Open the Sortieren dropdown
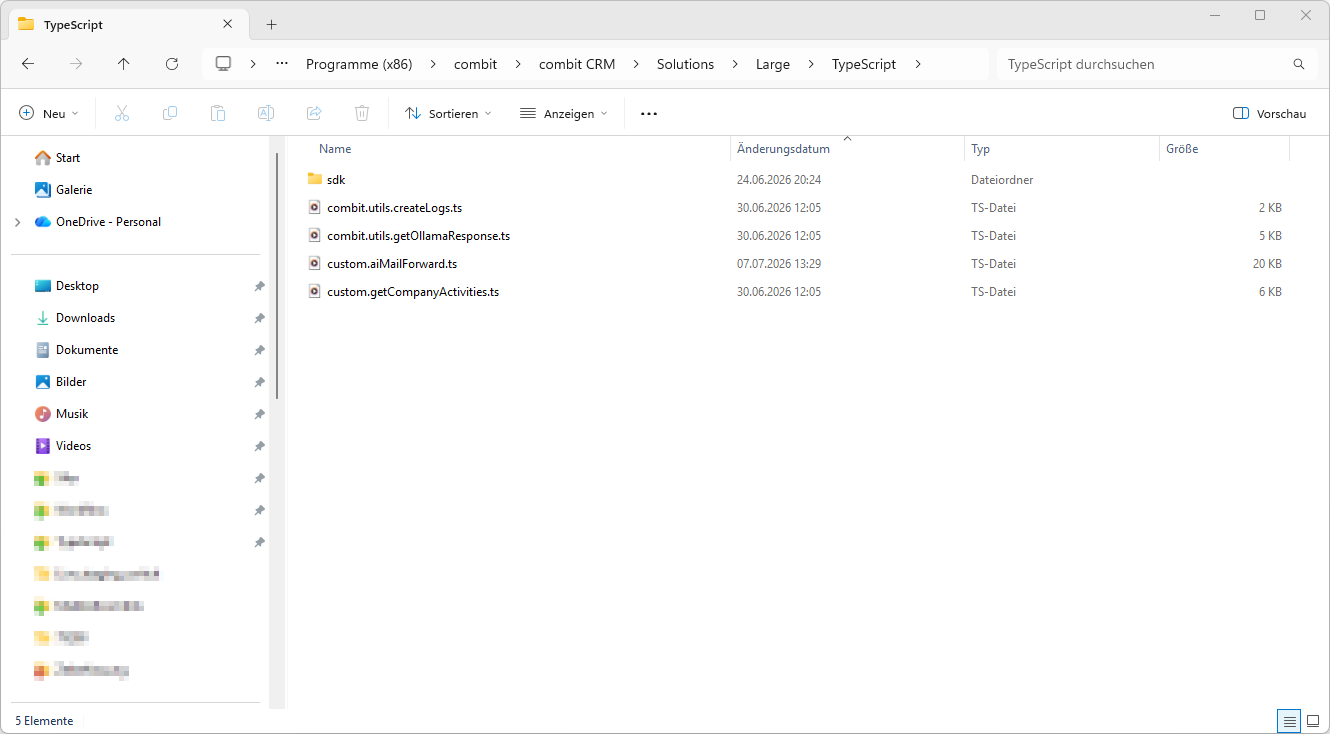The image size is (1330, 734). tap(448, 114)
